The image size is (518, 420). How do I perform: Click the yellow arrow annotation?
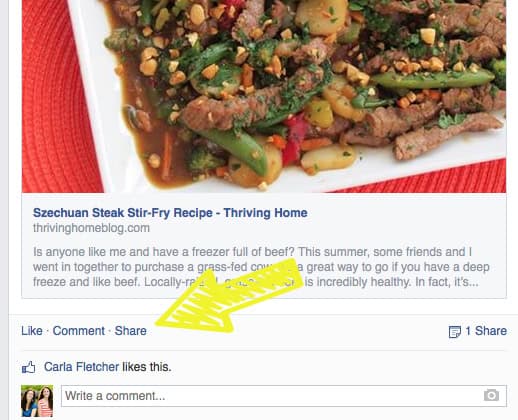[230, 296]
